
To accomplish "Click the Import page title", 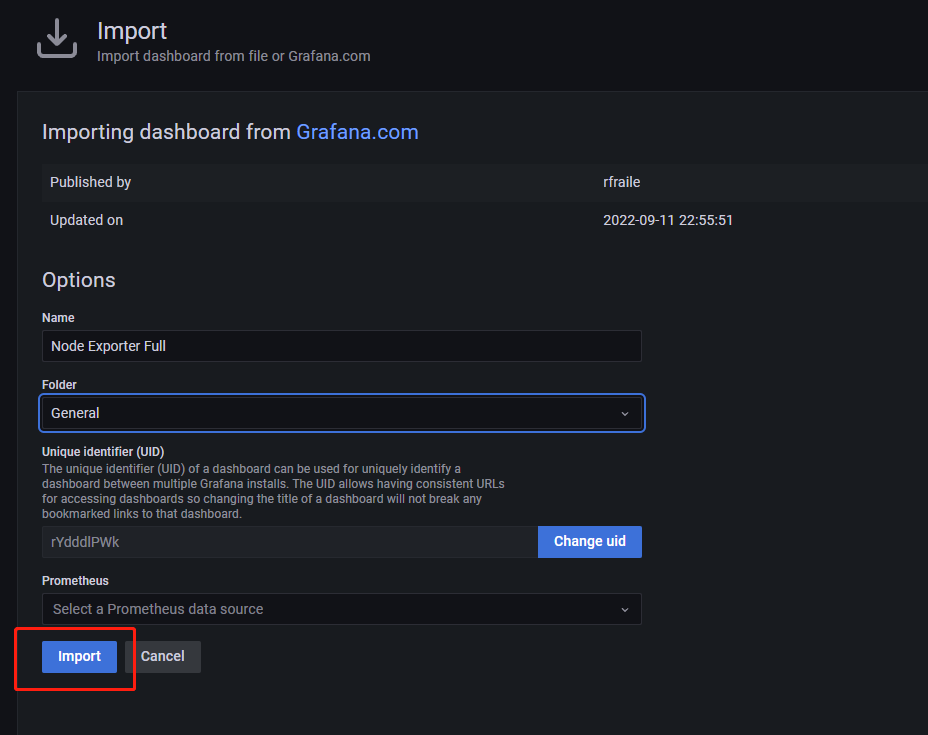I will coord(132,31).
